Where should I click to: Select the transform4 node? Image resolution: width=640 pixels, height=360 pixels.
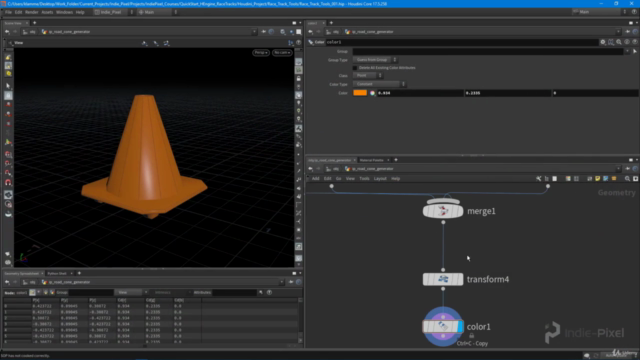pyautogui.click(x=443, y=280)
